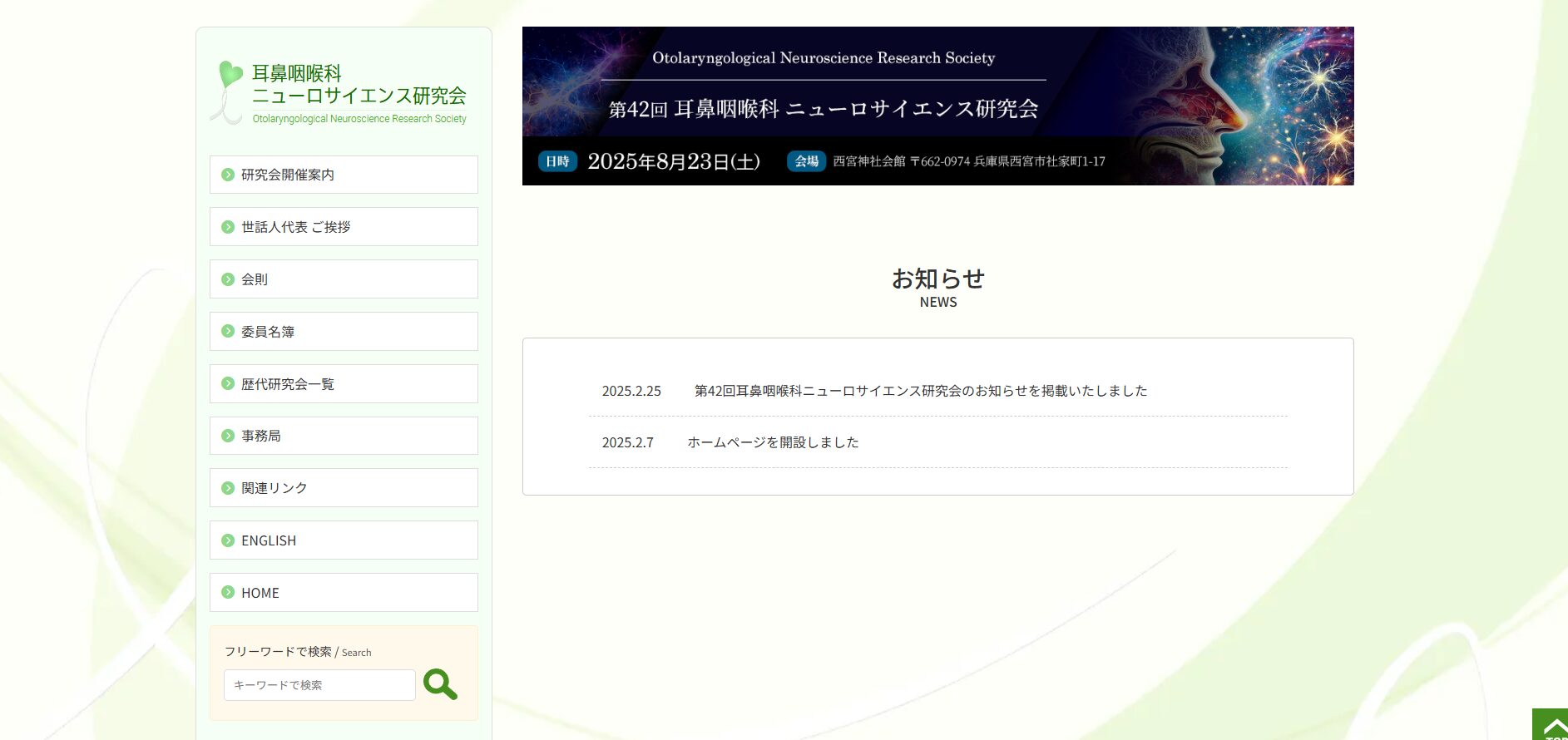
Task: Click the arrow icon beside 委員名簿
Action: coord(228,332)
